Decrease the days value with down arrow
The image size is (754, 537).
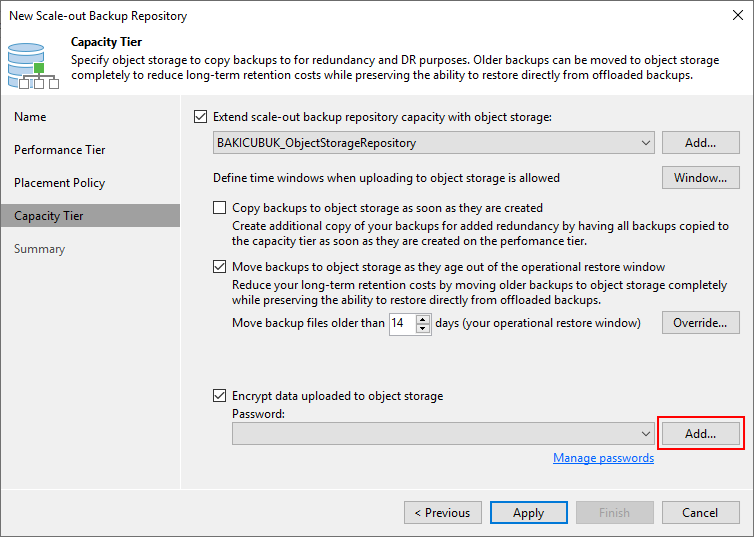click(x=423, y=328)
